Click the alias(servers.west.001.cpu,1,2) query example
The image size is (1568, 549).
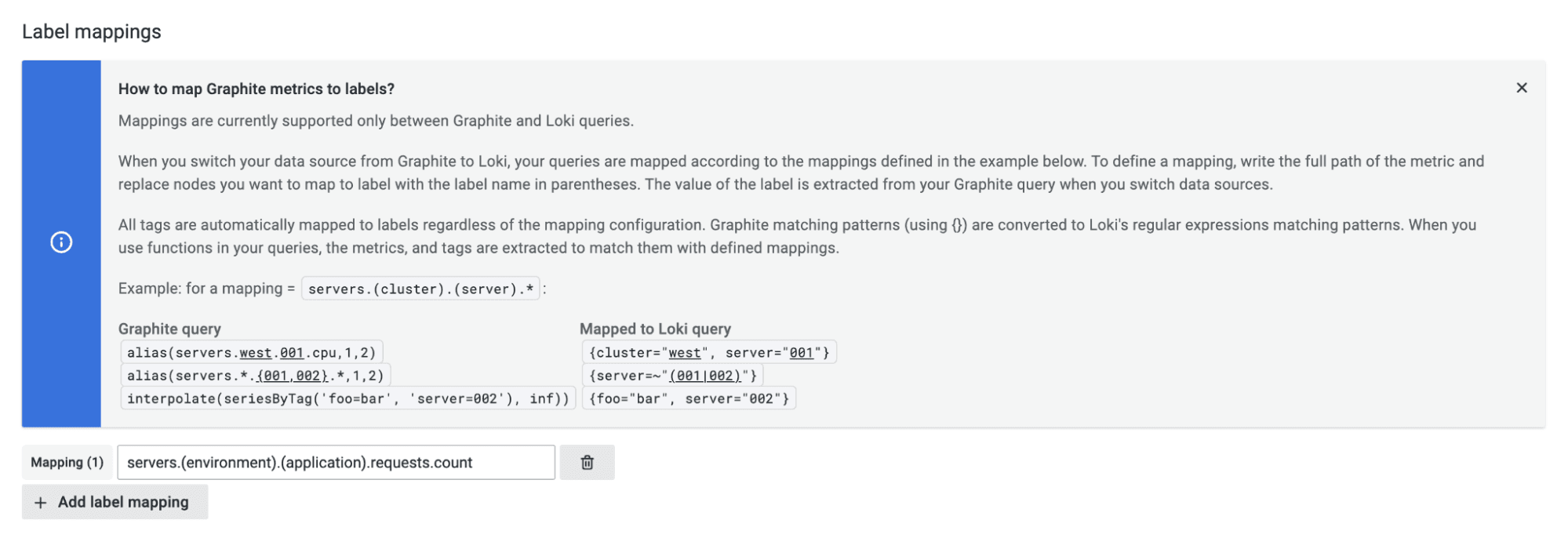pyautogui.click(x=252, y=353)
